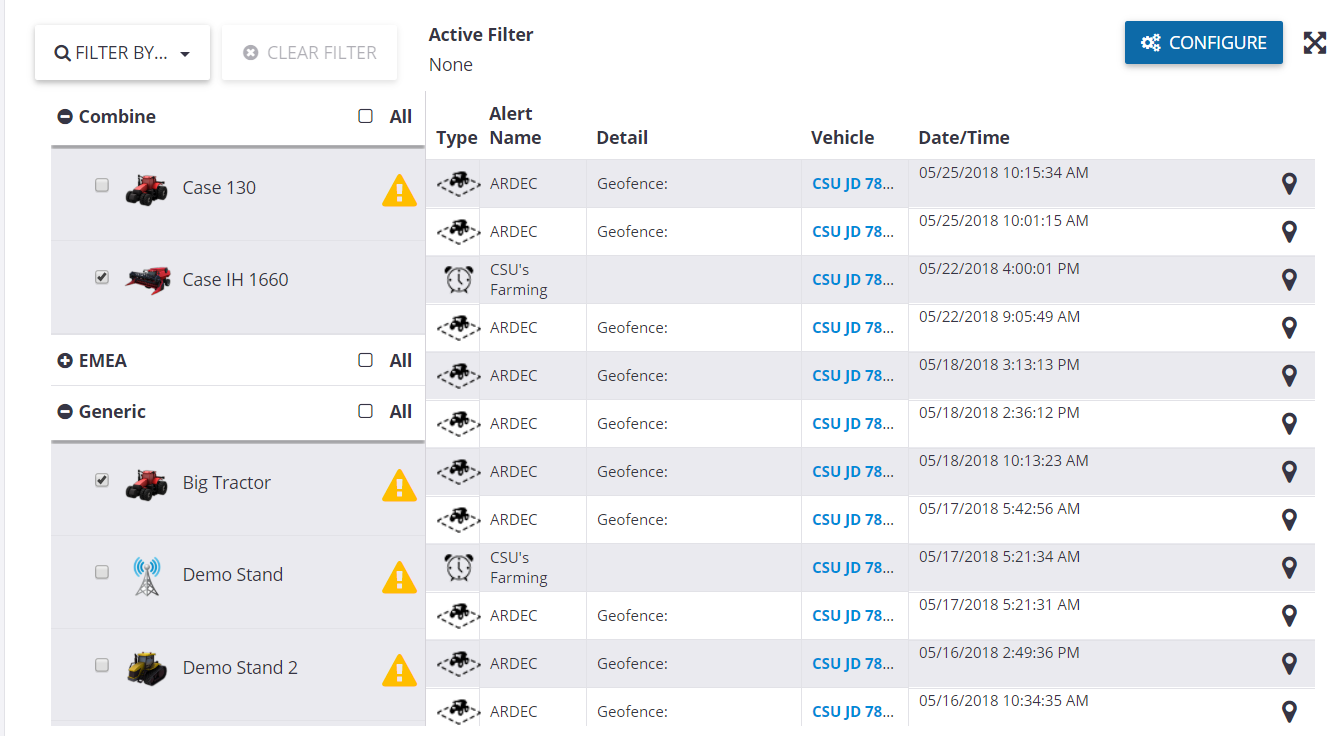Click Geofence detail in 05/17/2018 5:42:56 AM row
The height and width of the screenshot is (736, 1337).
(632, 520)
